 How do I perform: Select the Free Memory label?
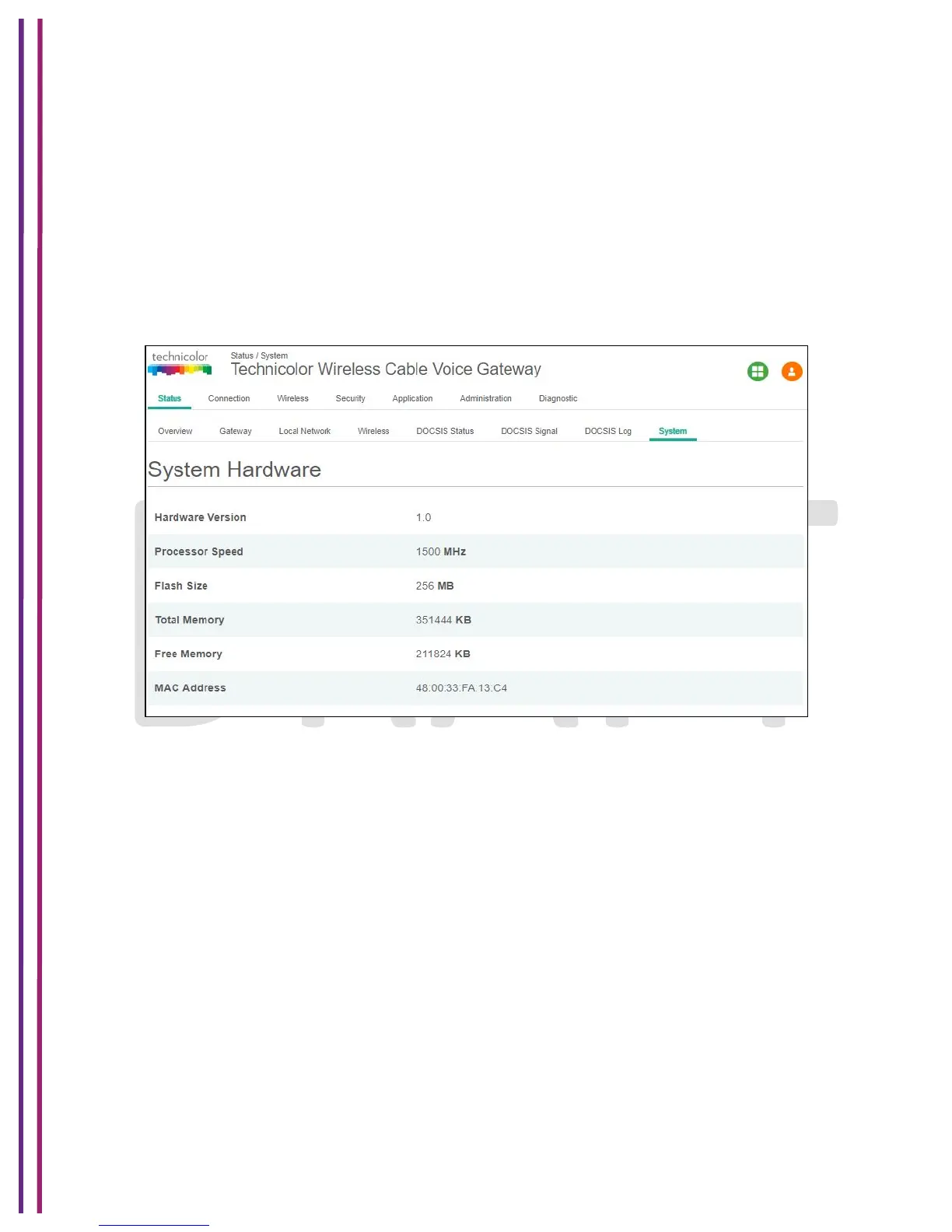188,654
